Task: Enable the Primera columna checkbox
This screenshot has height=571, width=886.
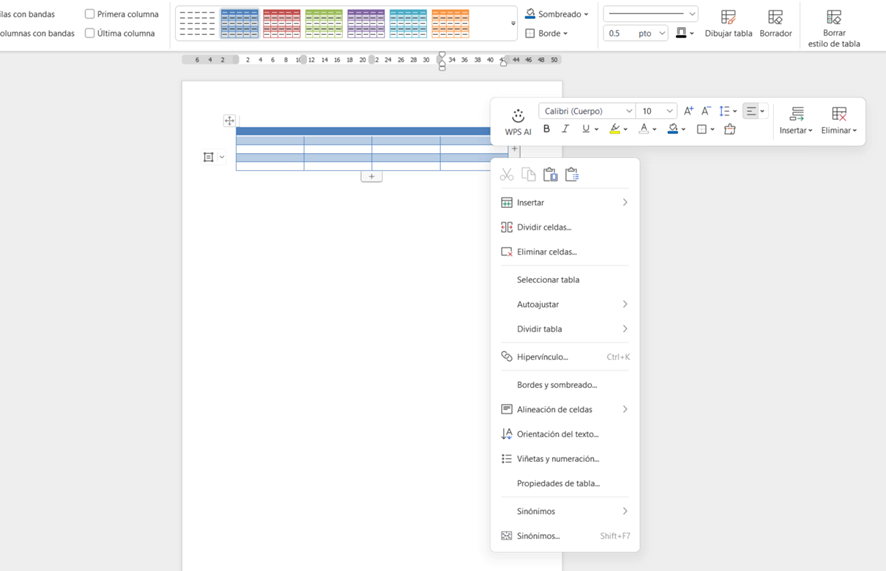Action: [90, 14]
